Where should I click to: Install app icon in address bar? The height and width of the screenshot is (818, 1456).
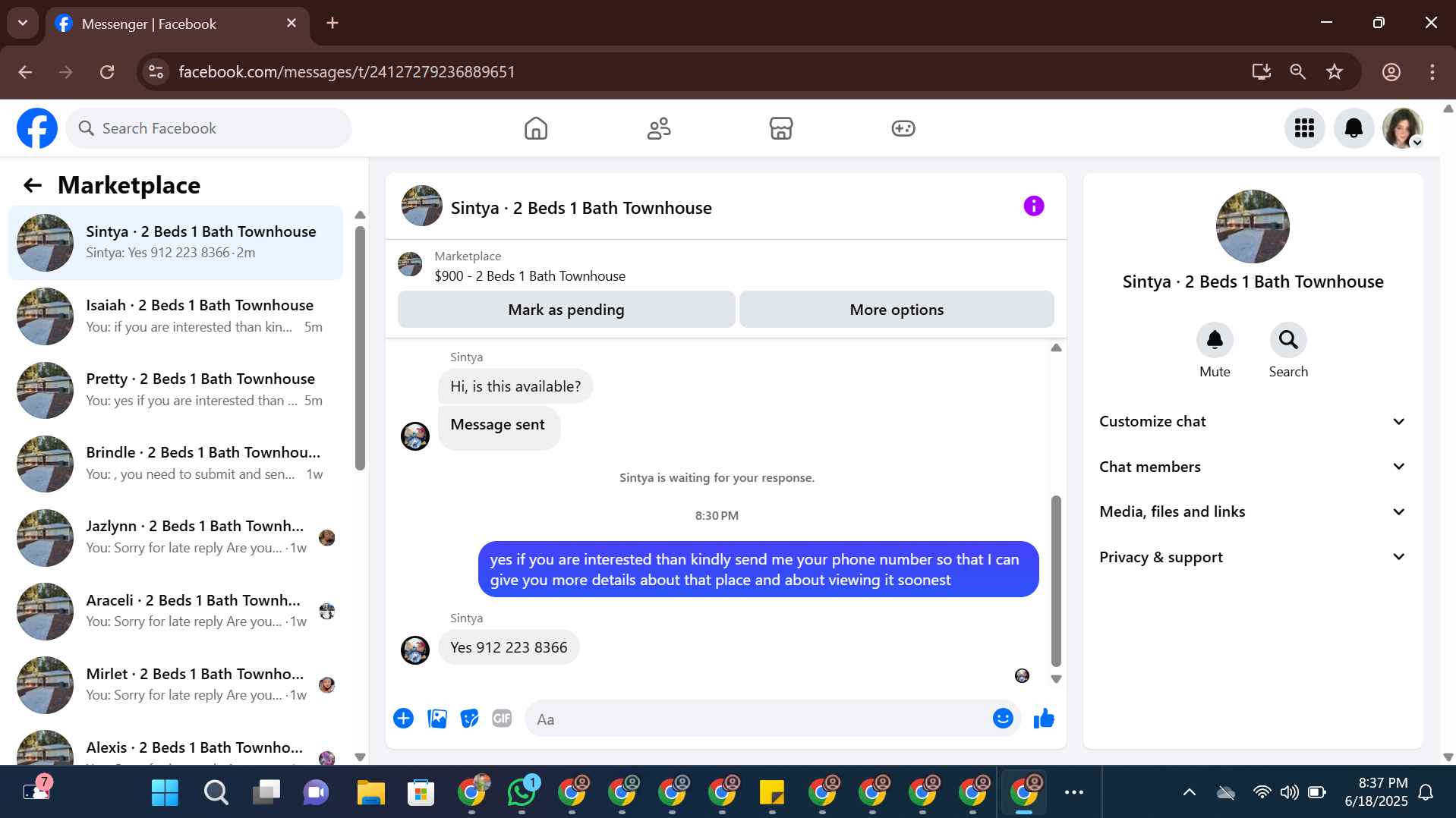[1262, 72]
